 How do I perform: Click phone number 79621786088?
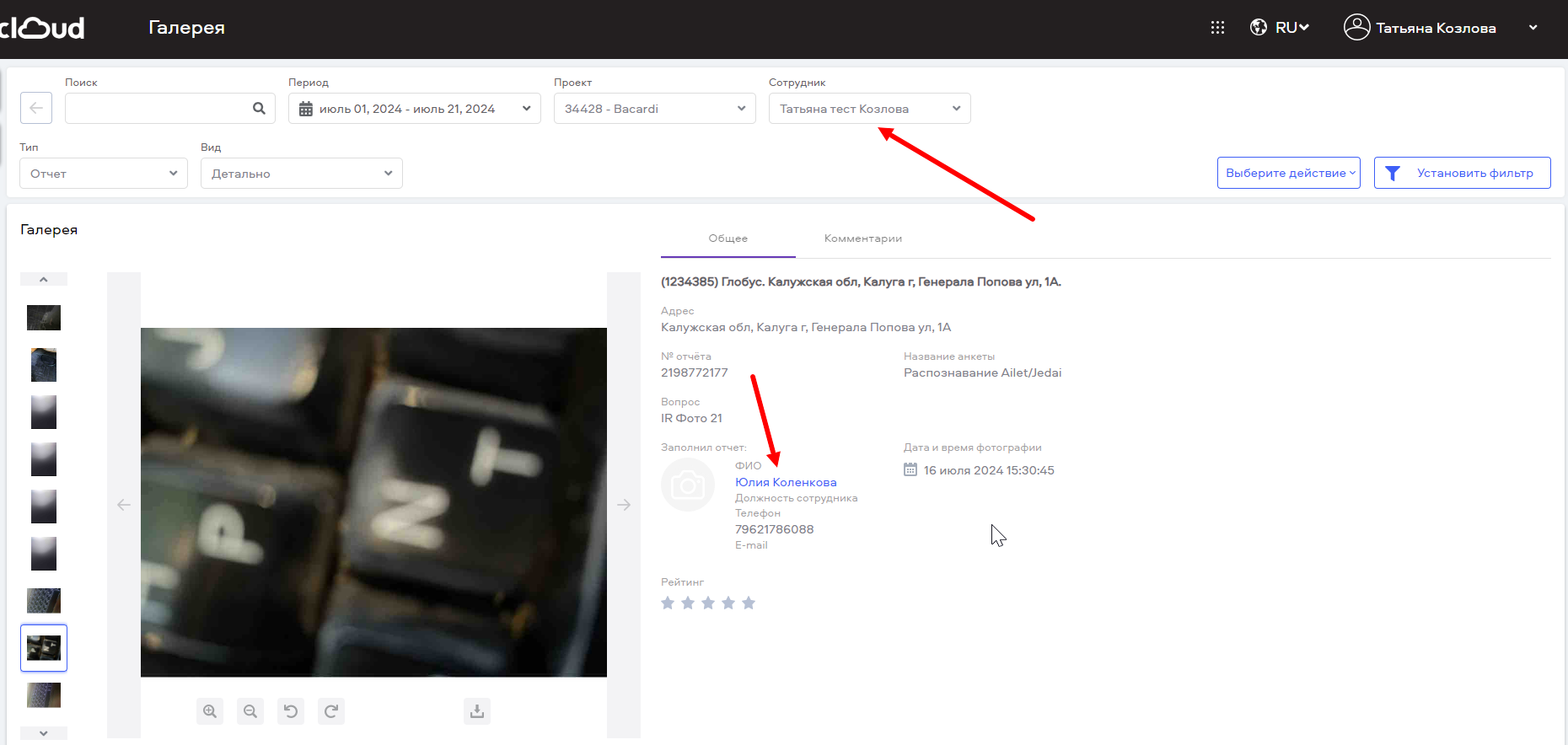[x=775, y=529]
